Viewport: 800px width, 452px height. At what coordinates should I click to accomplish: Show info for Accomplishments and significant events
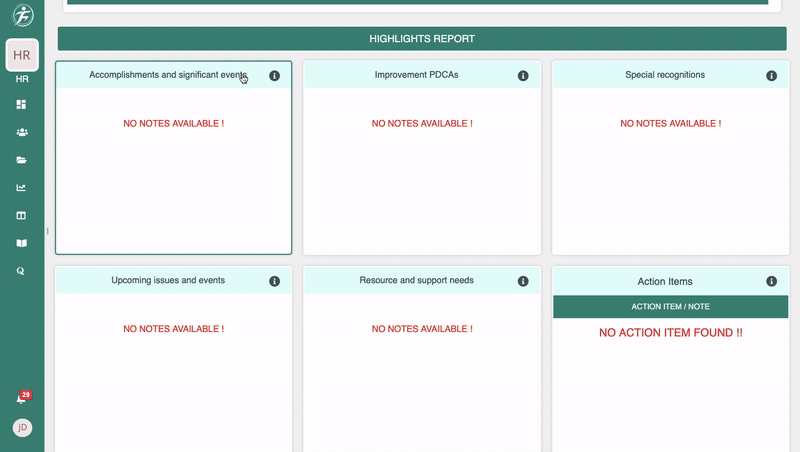click(274, 76)
